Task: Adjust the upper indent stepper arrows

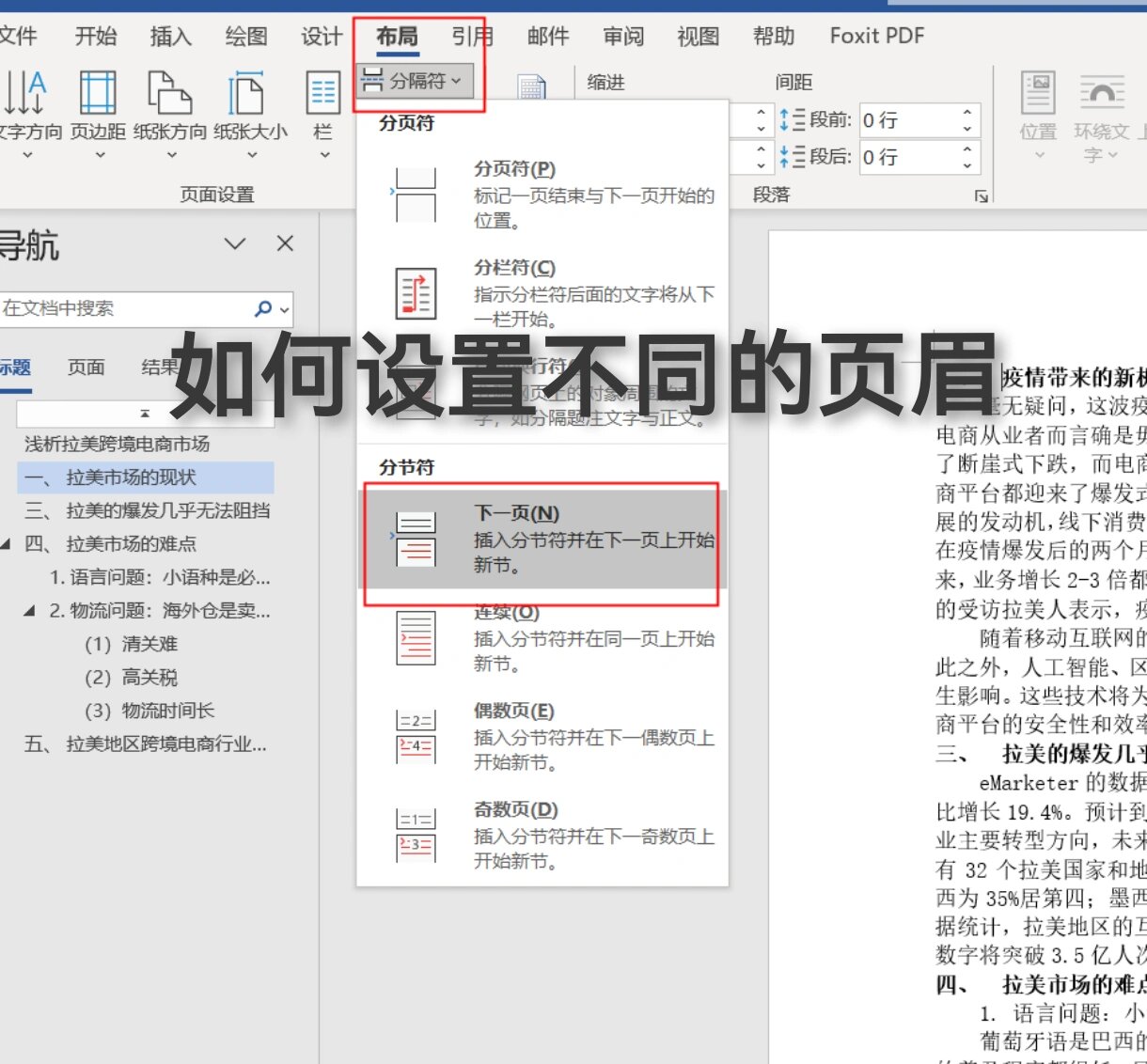Action: 761,120
